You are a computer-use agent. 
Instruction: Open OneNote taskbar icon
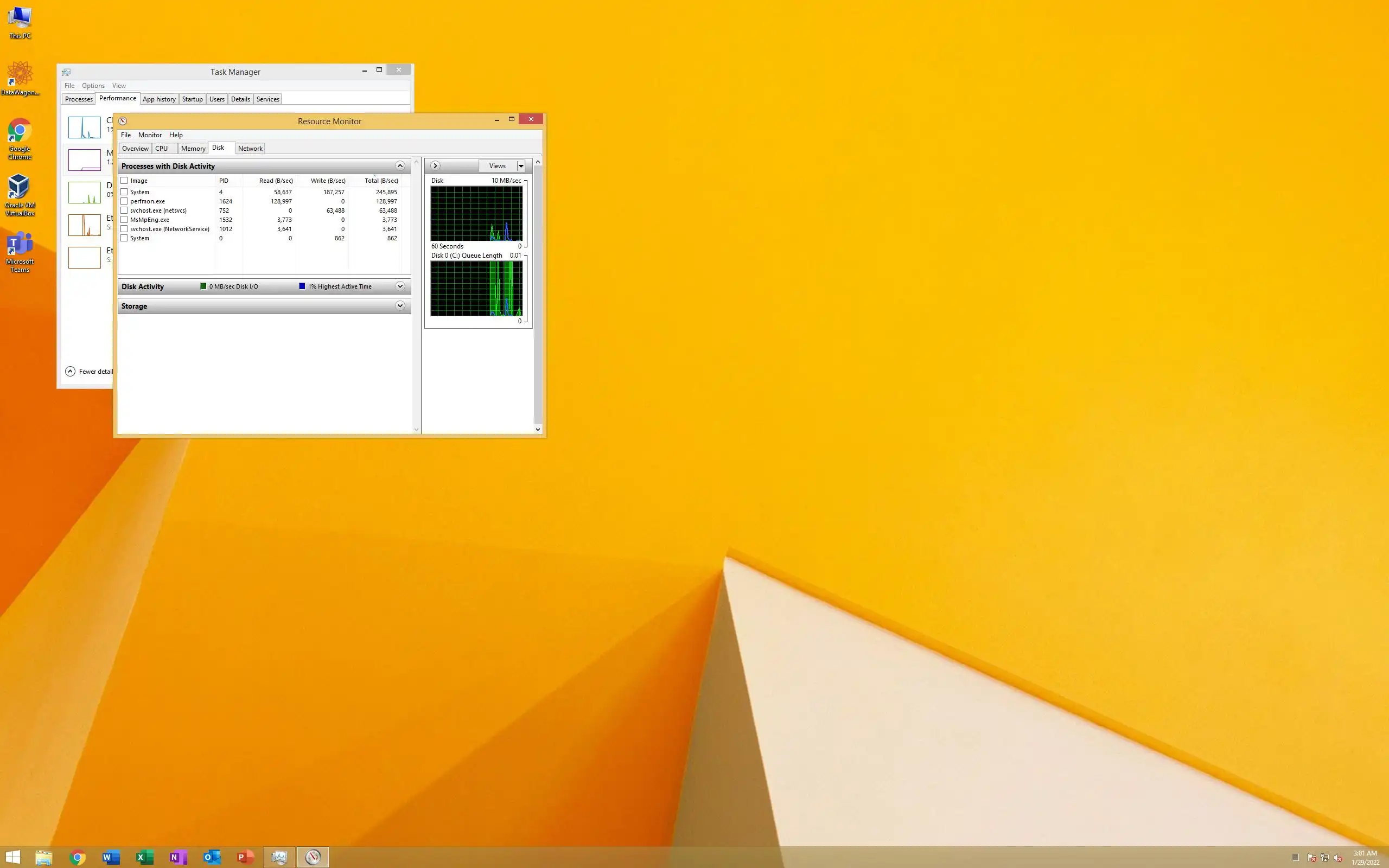coord(178,857)
